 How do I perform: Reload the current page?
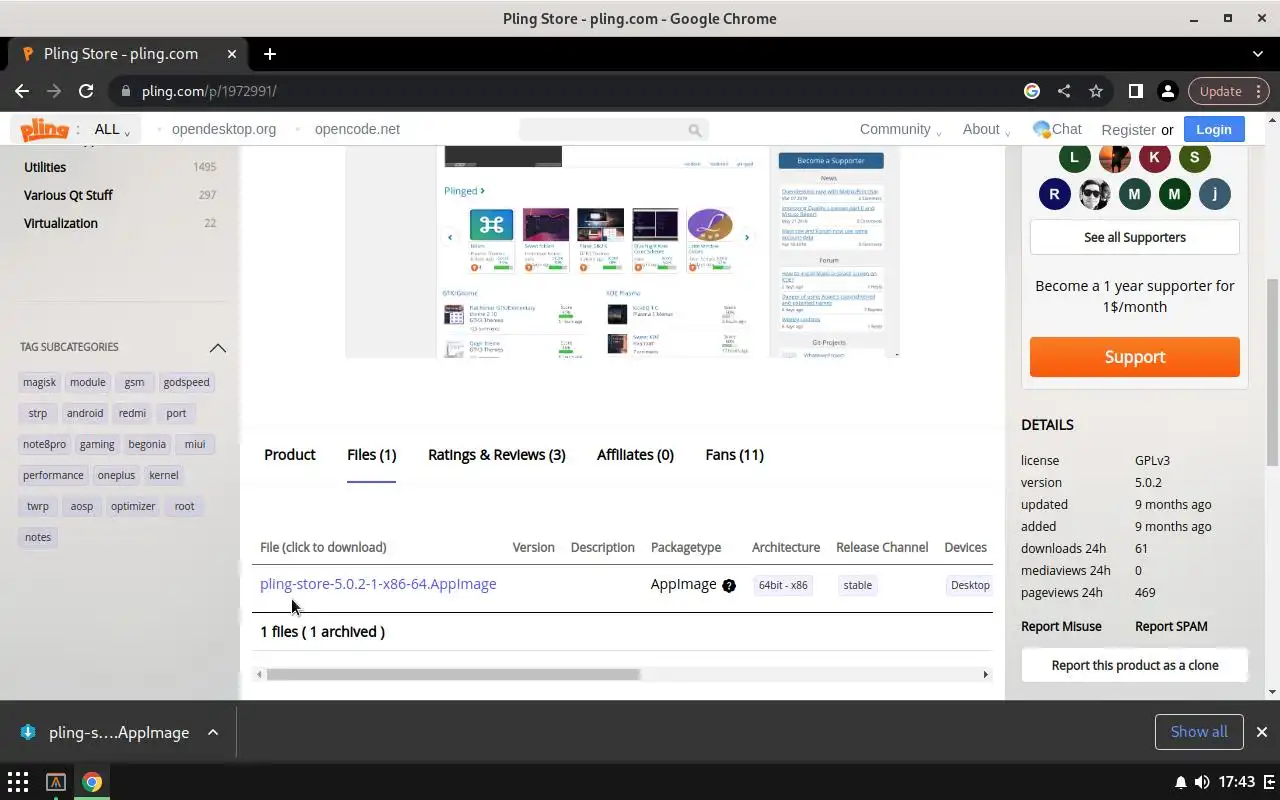coord(86,91)
